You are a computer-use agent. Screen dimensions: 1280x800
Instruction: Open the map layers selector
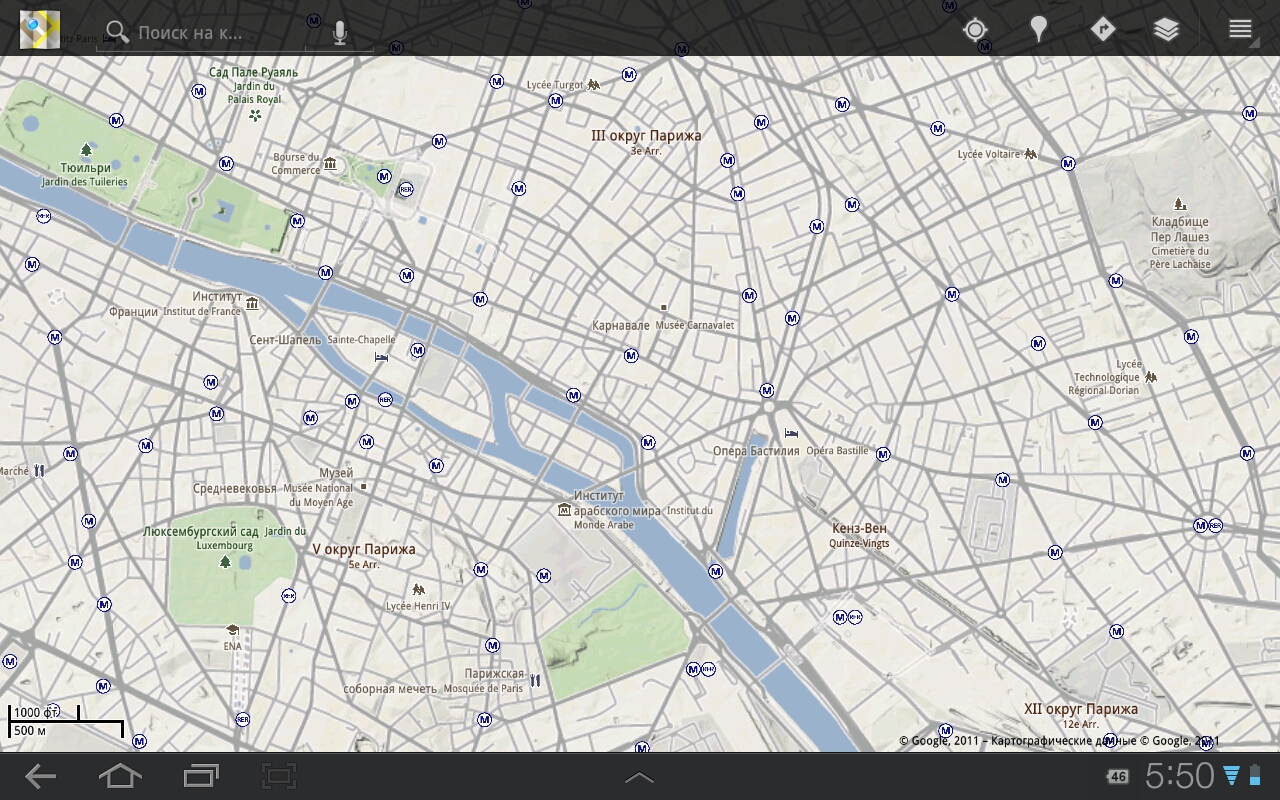point(1166,30)
